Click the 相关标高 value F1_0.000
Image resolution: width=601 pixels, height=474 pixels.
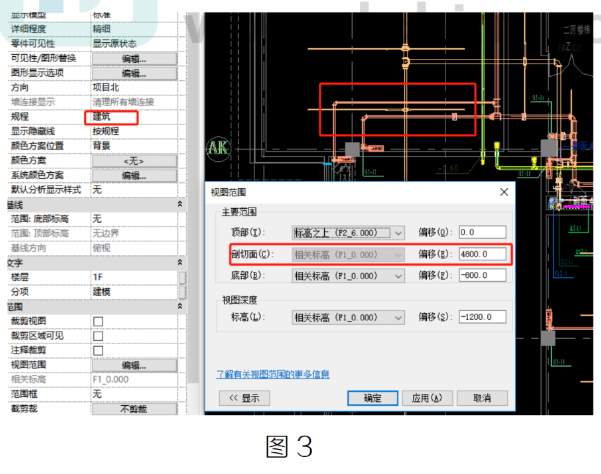pyautogui.click(x=111, y=379)
